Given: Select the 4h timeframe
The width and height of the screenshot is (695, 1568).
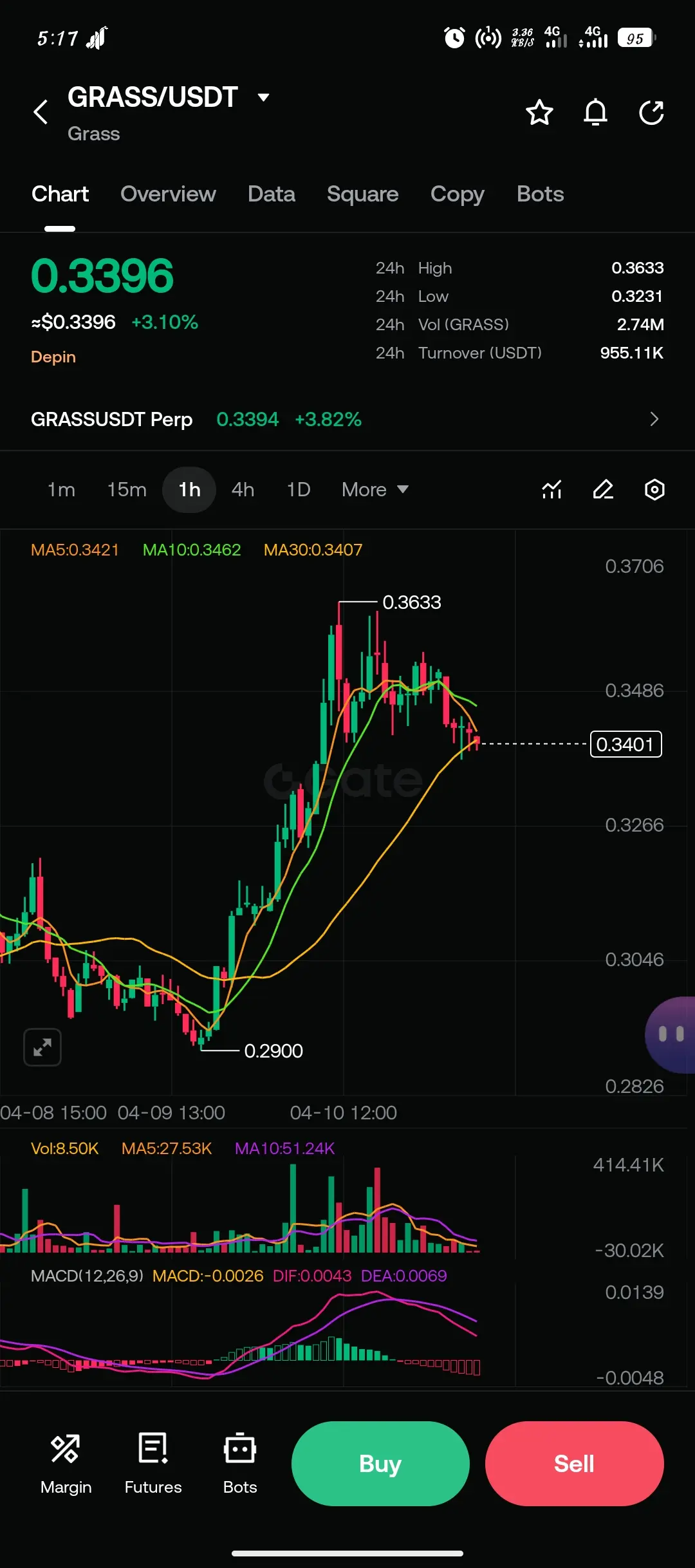Looking at the screenshot, I should click(243, 490).
